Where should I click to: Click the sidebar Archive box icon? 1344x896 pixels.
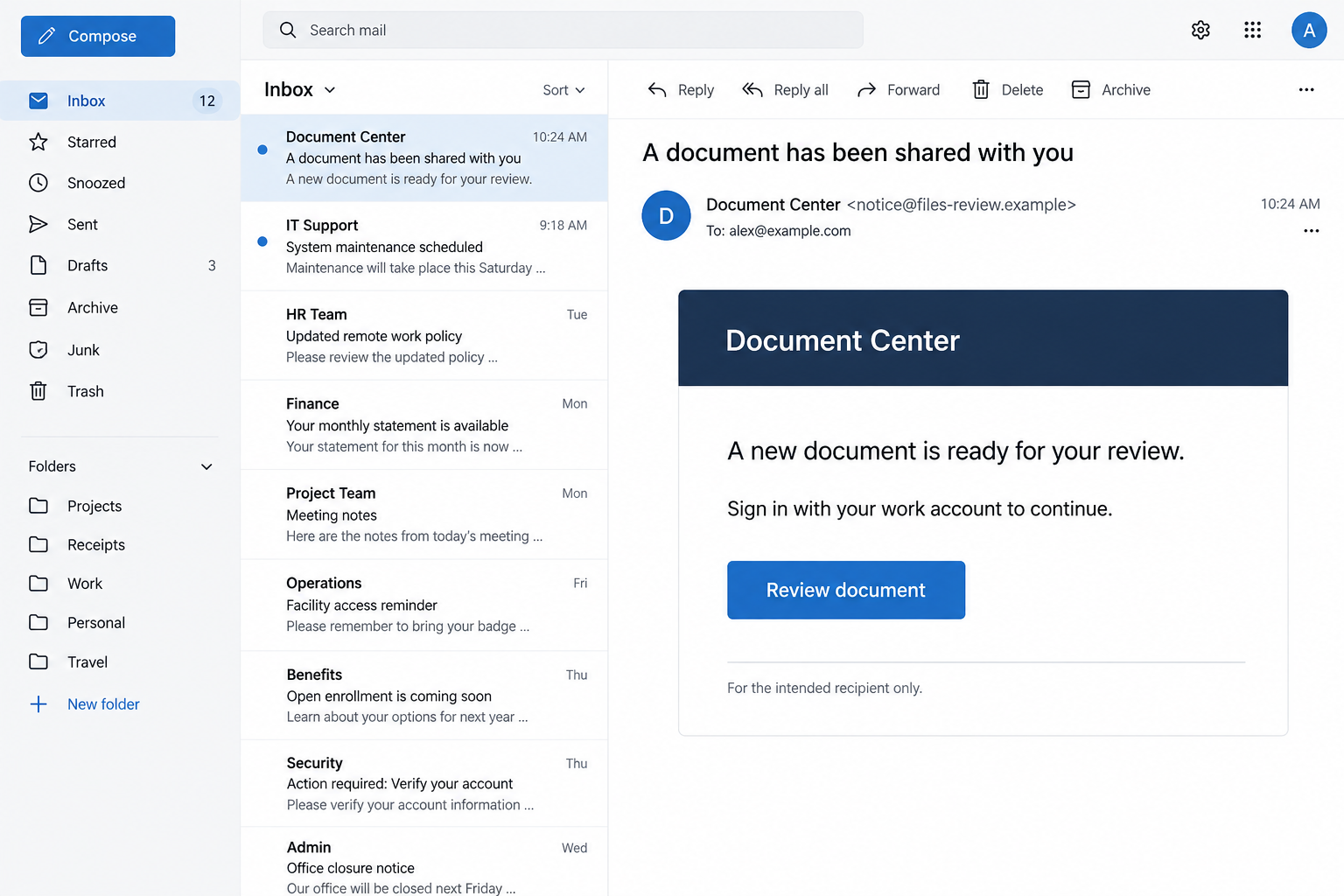tap(38, 307)
